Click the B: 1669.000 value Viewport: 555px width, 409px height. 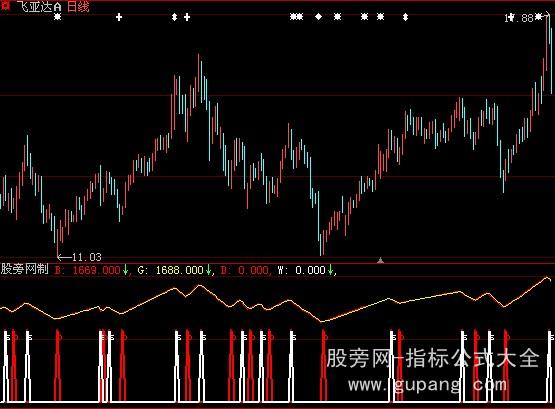pyautogui.click(x=88, y=270)
